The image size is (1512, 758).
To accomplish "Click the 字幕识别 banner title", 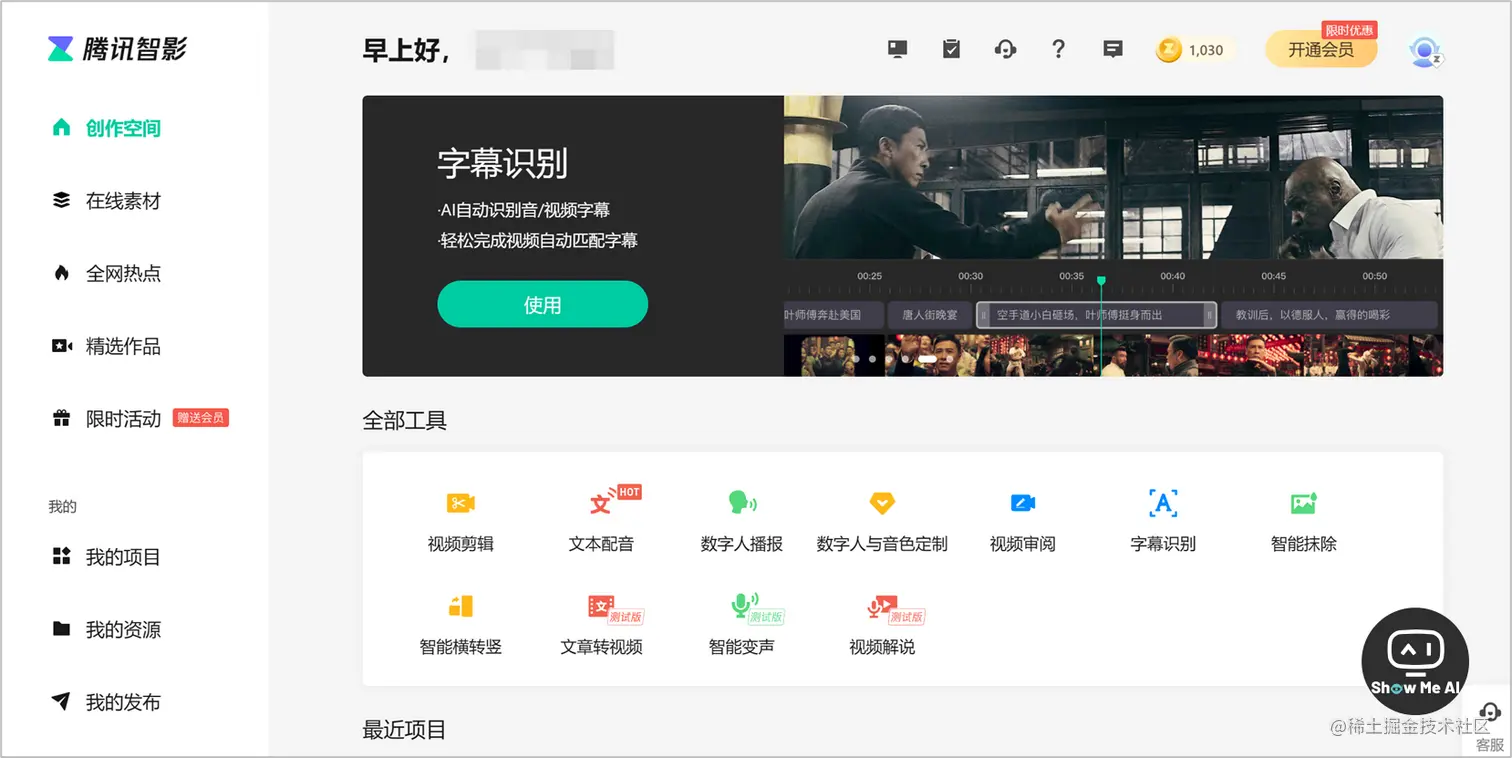I will (x=502, y=164).
